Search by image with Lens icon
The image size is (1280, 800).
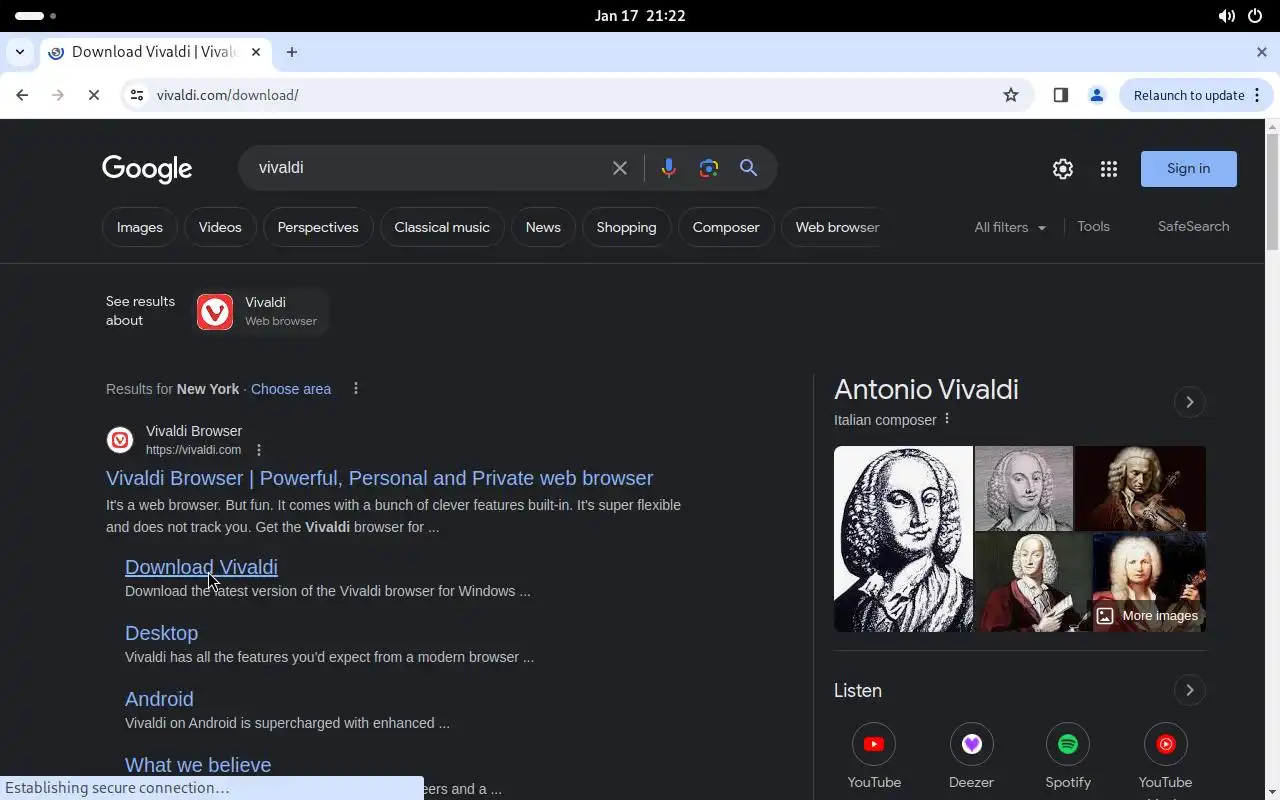pyautogui.click(x=709, y=168)
